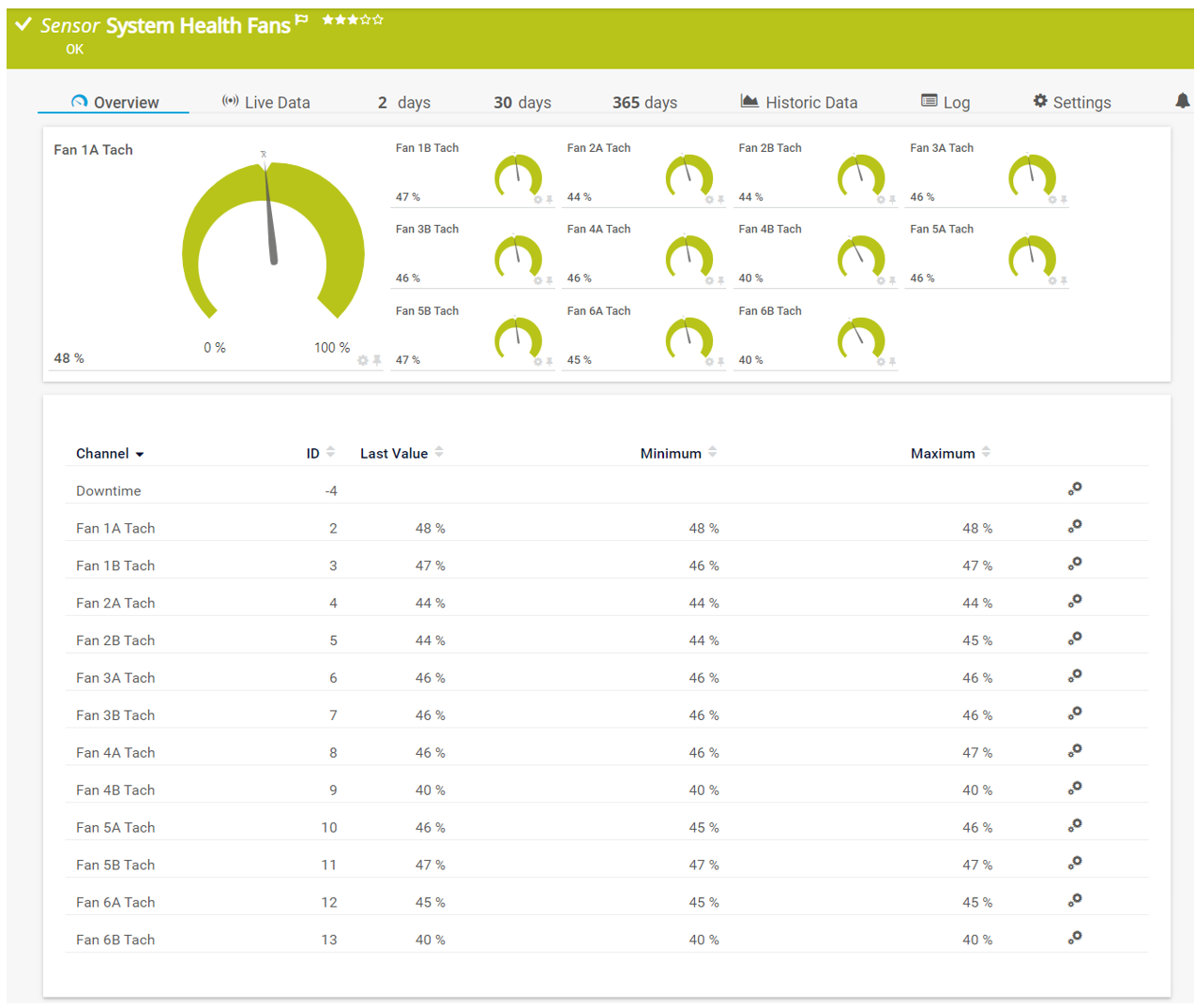Toggle the pin on Fan 6B Tach gauge
This screenshot has width=1195, height=1008.
point(892,362)
